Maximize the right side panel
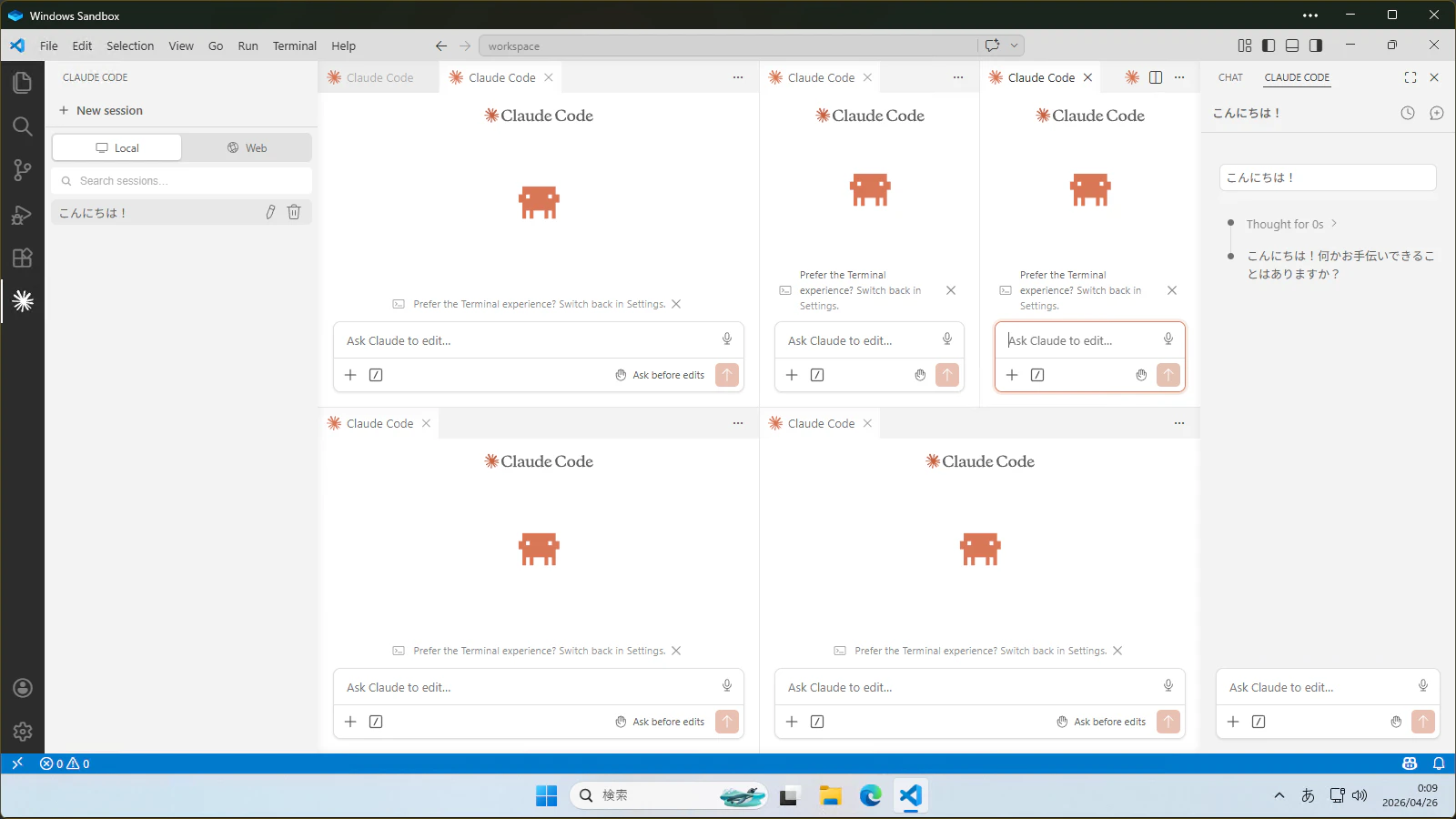This screenshot has height=819, width=1456. pos(1410,77)
